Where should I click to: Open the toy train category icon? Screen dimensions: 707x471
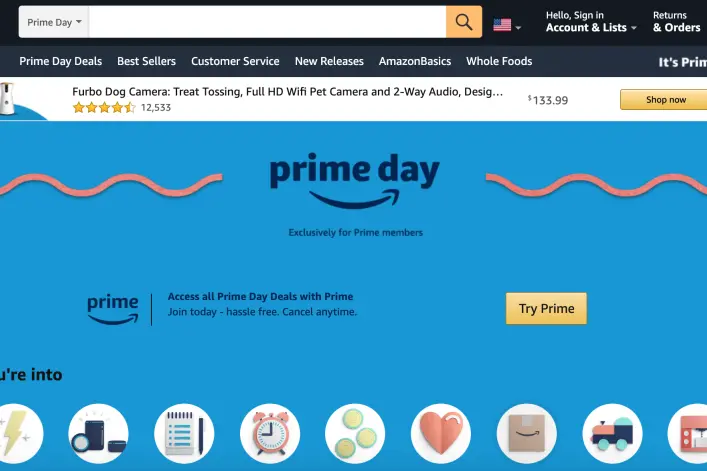coord(612,434)
